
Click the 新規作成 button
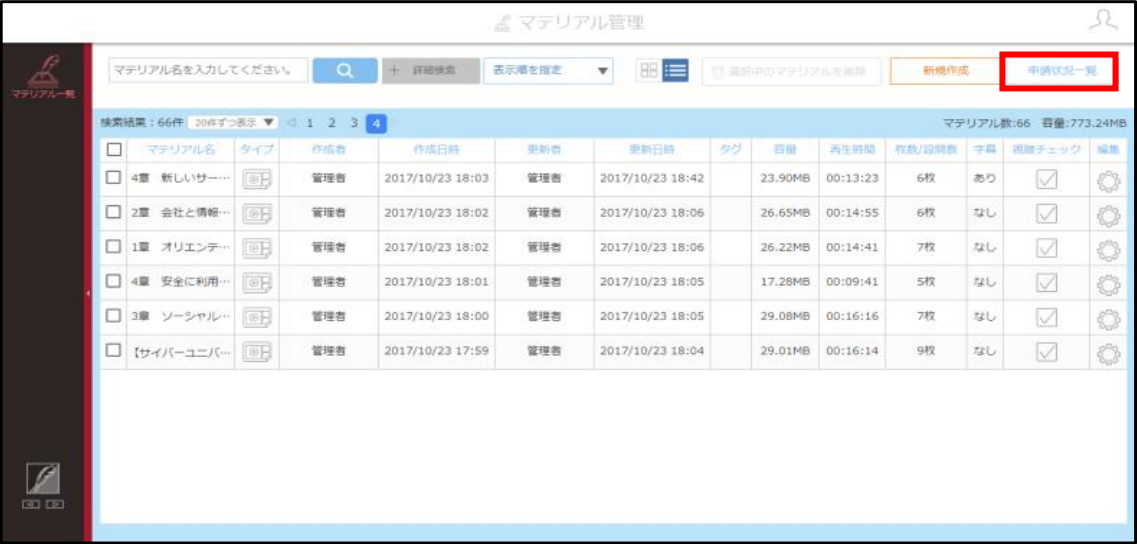click(945, 71)
